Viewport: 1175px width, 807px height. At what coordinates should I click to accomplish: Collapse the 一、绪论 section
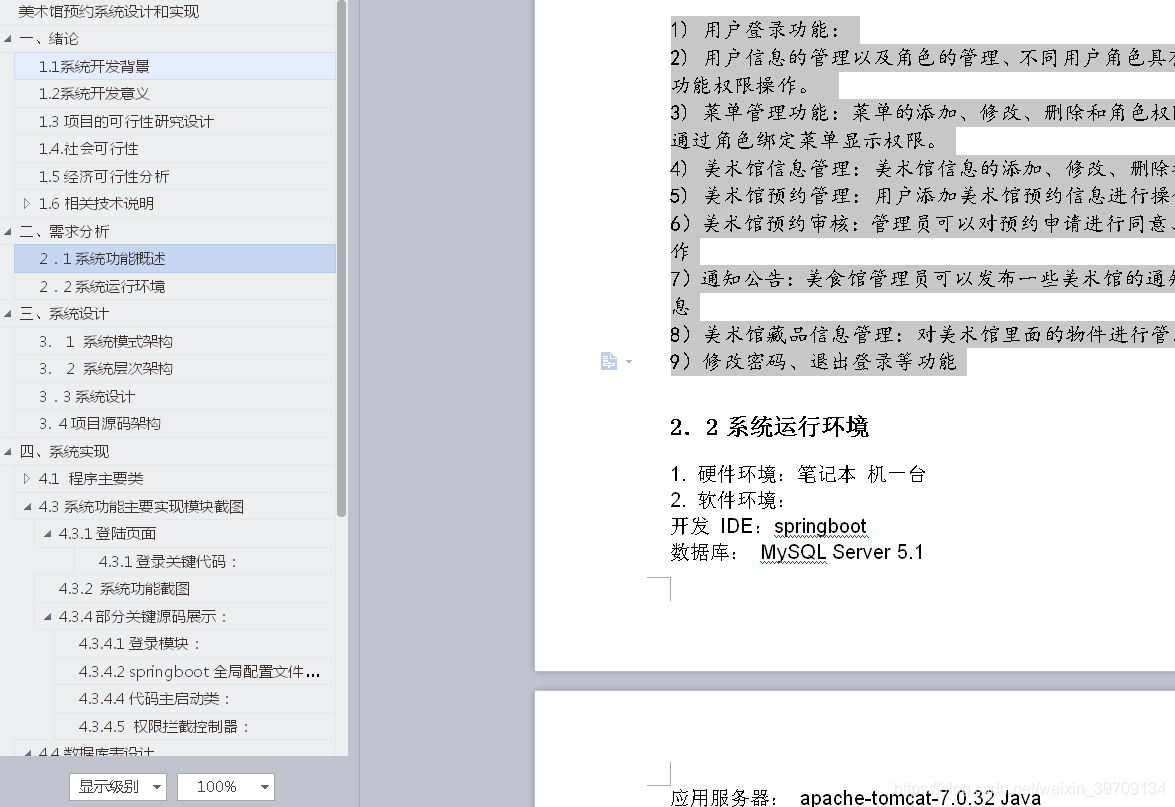coord(7,38)
